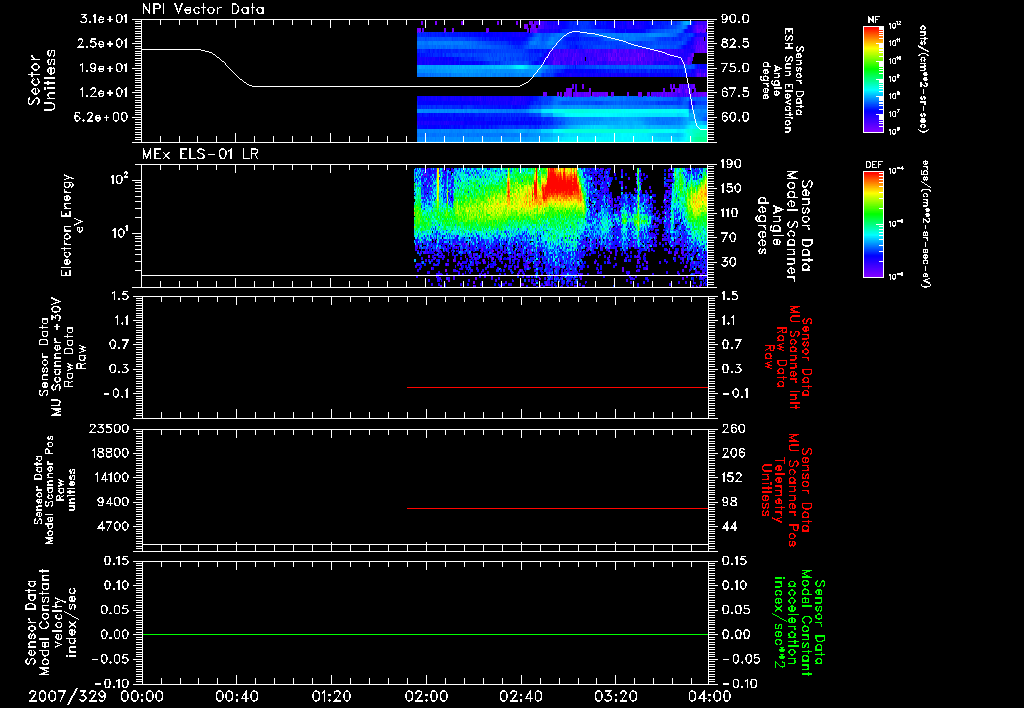Click the 190 scanner angle value
The width and height of the screenshot is (1024, 708).
coord(730,164)
